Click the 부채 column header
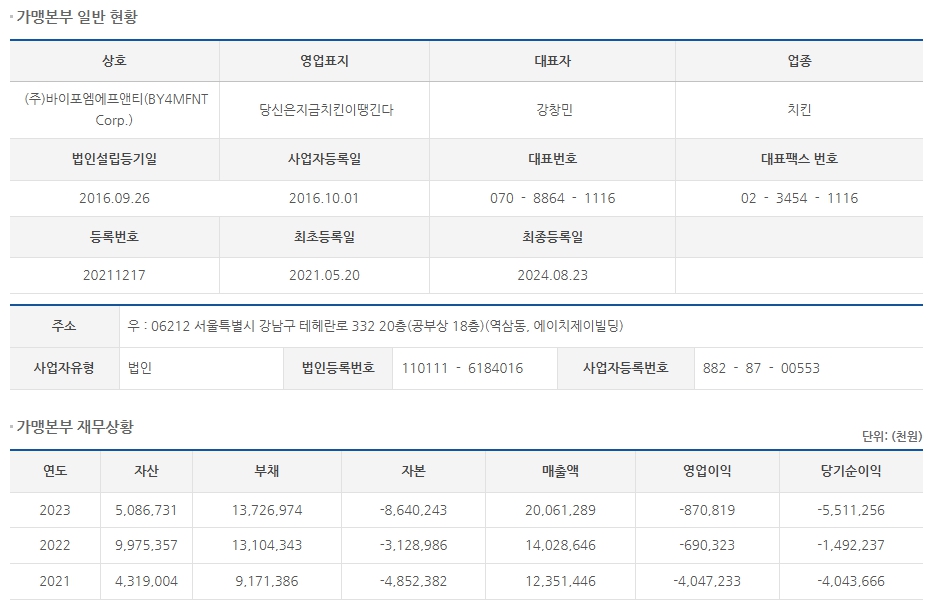935x607 pixels. tap(267, 471)
